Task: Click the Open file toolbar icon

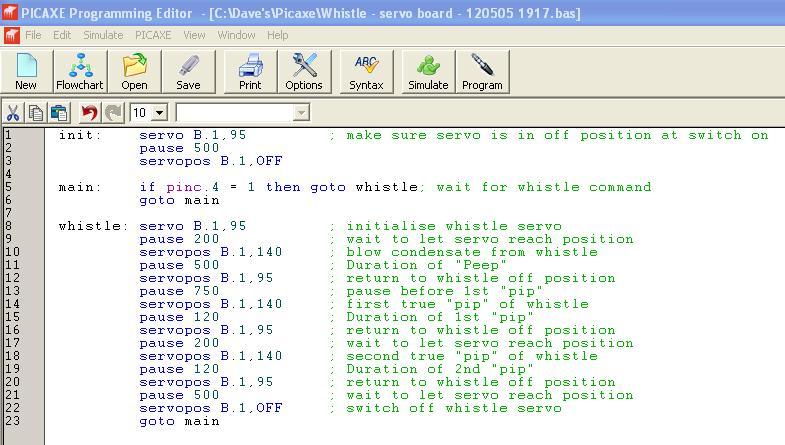Action: click(x=134, y=72)
